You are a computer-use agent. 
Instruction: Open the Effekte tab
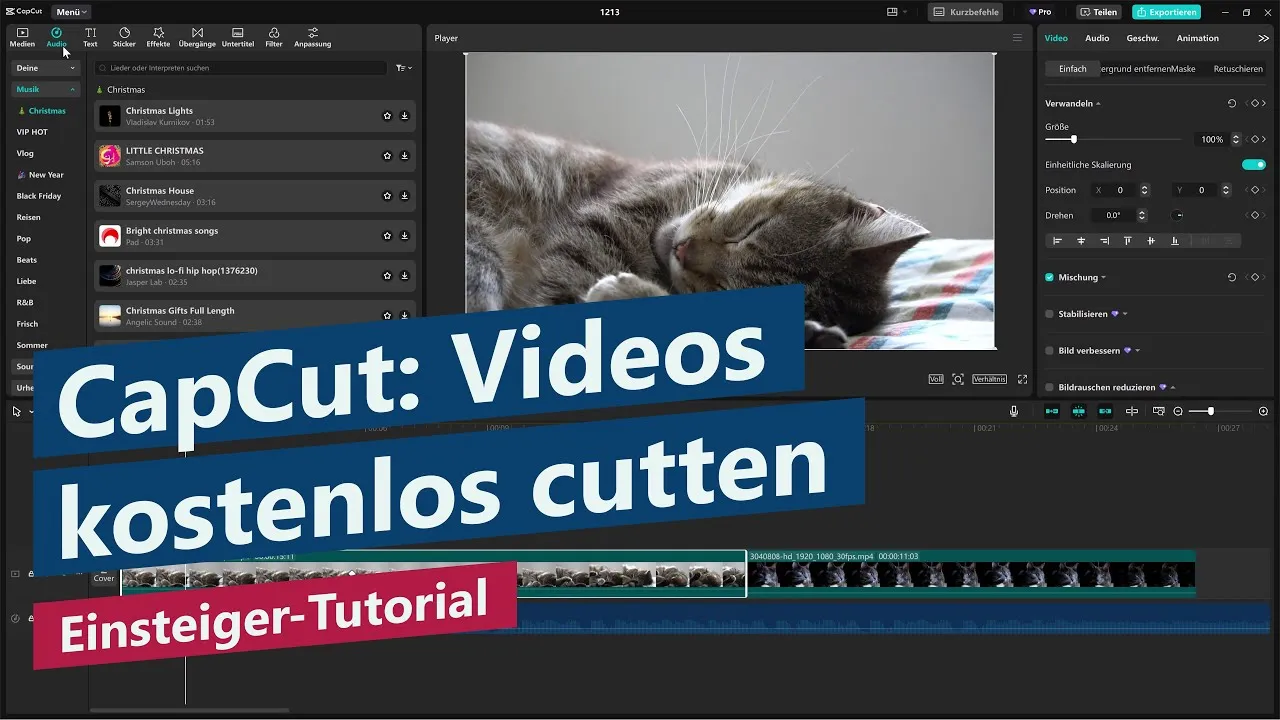tap(158, 38)
